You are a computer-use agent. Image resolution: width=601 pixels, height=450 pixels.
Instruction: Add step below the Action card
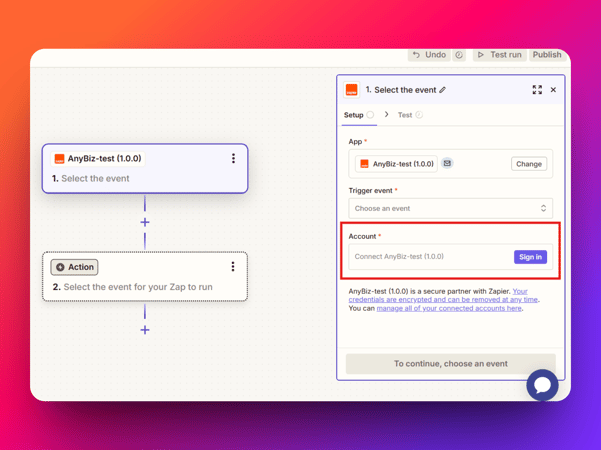pos(145,330)
